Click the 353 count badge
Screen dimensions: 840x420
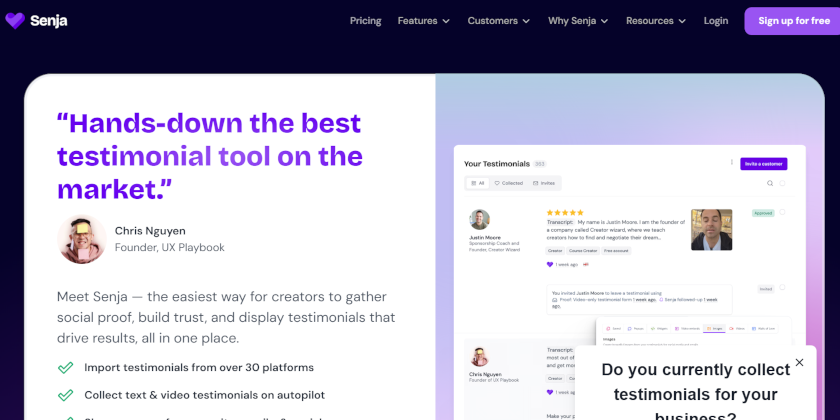tap(539, 164)
